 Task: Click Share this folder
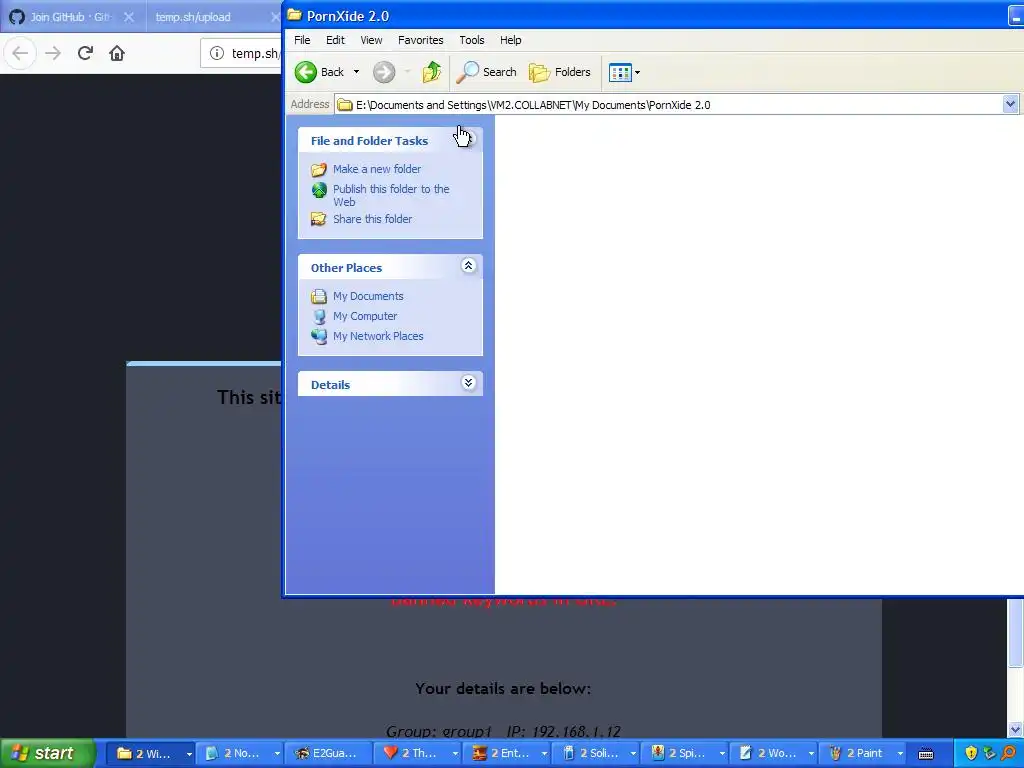coord(372,219)
